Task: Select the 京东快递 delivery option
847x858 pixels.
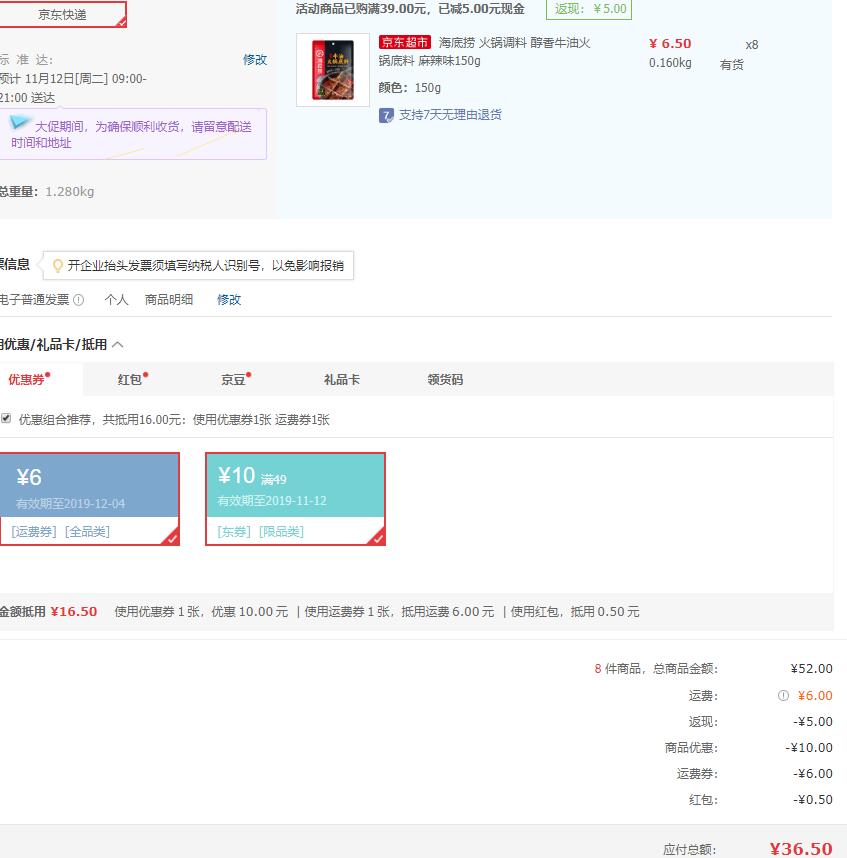Action: (x=62, y=14)
